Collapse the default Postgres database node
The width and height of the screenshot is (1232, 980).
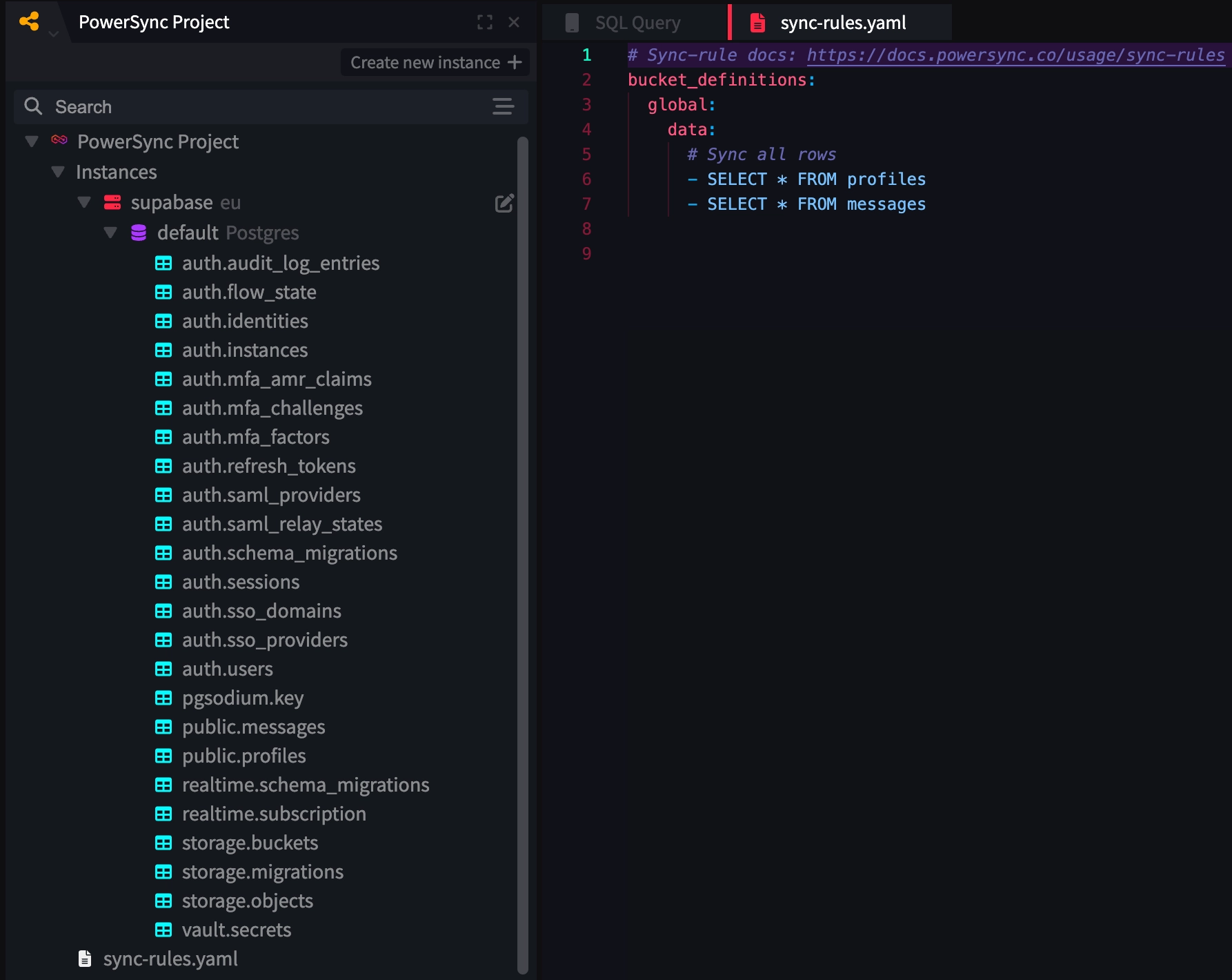click(110, 233)
